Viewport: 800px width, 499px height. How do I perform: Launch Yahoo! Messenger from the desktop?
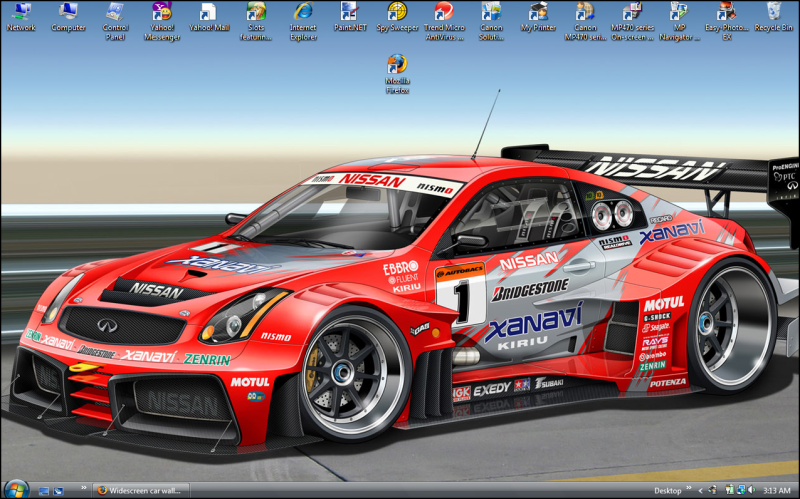pyautogui.click(x=161, y=13)
